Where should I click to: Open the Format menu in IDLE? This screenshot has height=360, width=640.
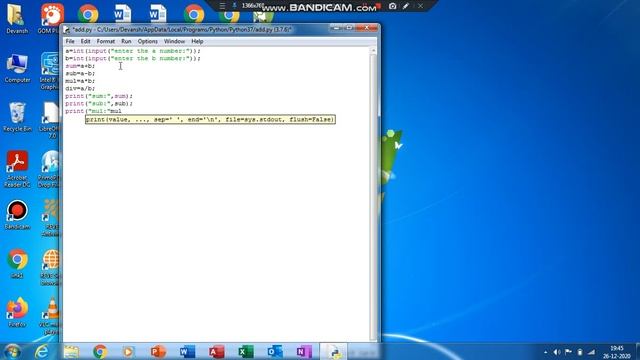coord(106,41)
